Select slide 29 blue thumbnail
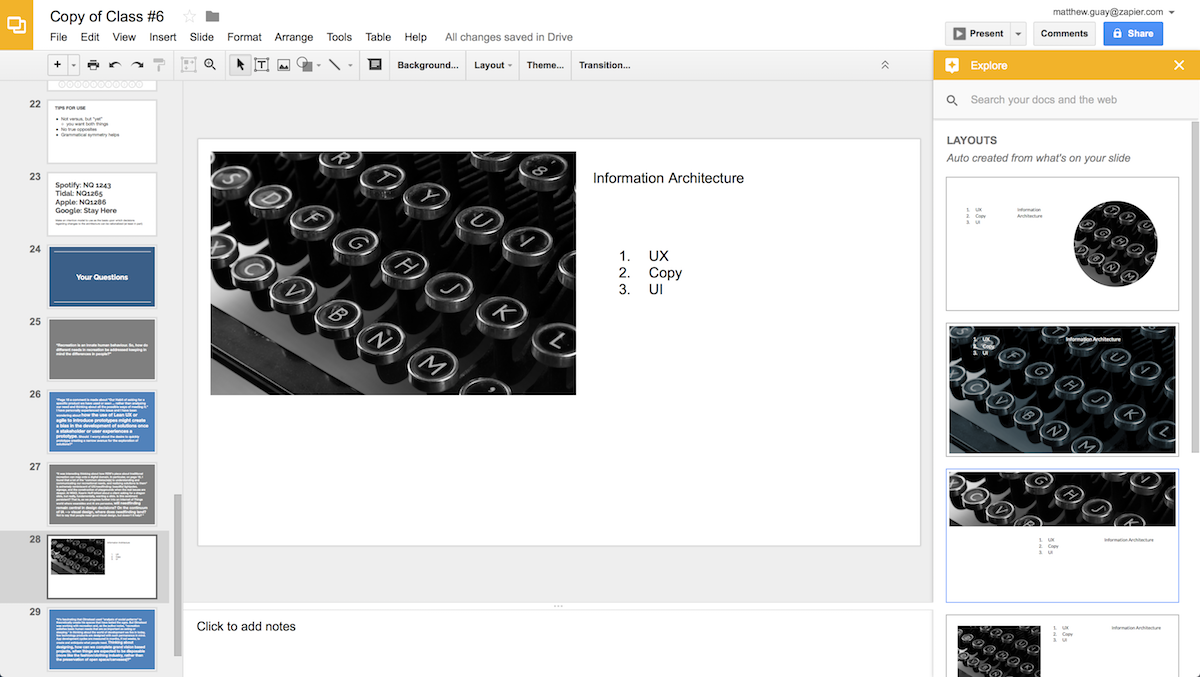Image resolution: width=1200 pixels, height=677 pixels. point(102,640)
